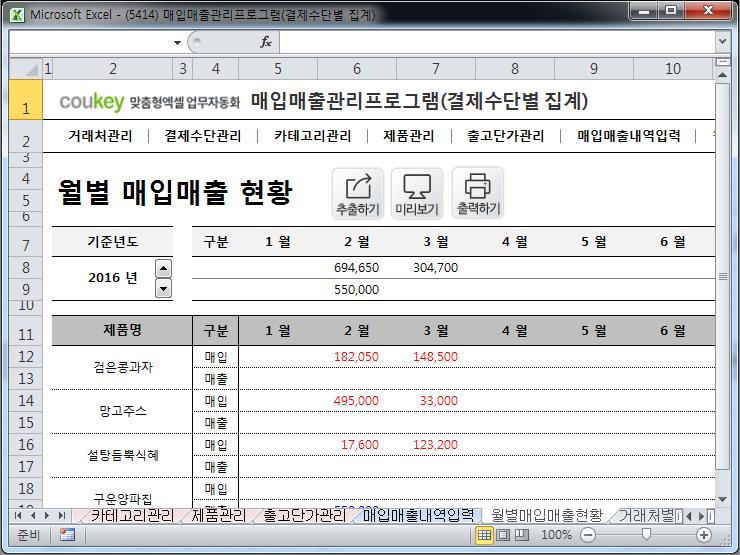Click the Select All corner triangle
Viewport: 740px width, 555px height.
click(x=26, y=69)
